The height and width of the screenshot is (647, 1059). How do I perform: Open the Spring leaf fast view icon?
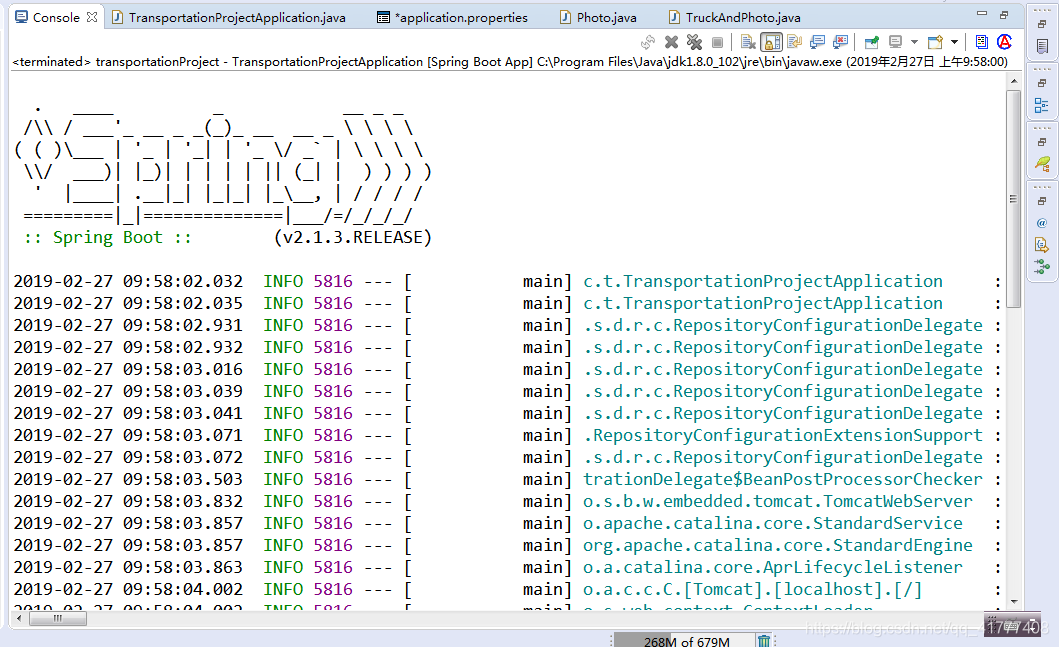tap(1042, 164)
